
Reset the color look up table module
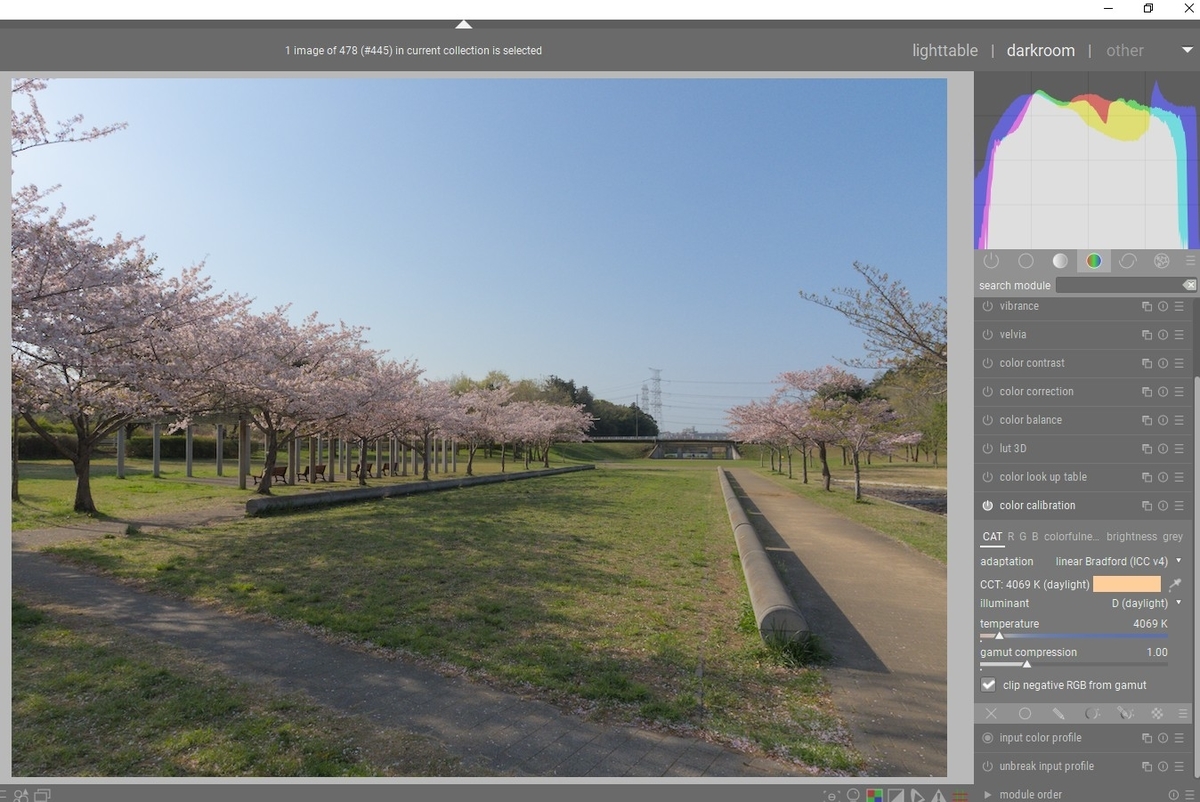click(1163, 478)
